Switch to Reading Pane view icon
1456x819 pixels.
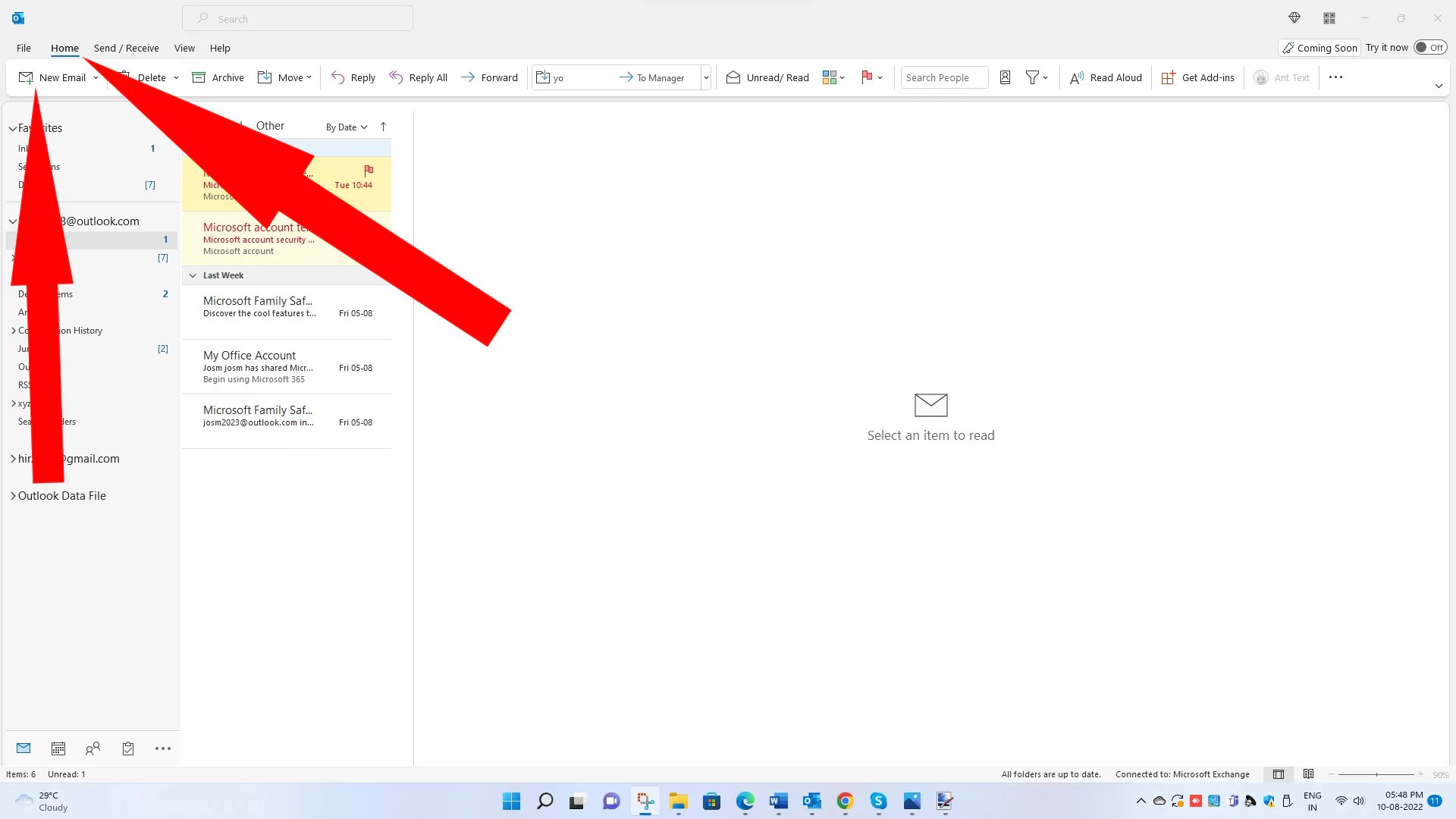click(x=1308, y=774)
